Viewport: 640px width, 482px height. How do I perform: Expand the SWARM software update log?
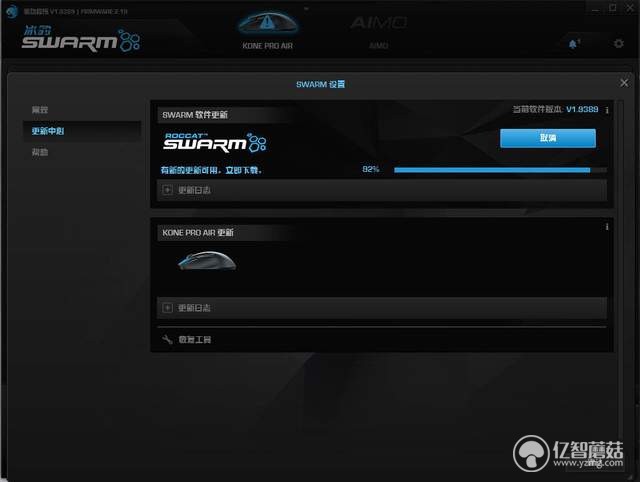(382, 190)
